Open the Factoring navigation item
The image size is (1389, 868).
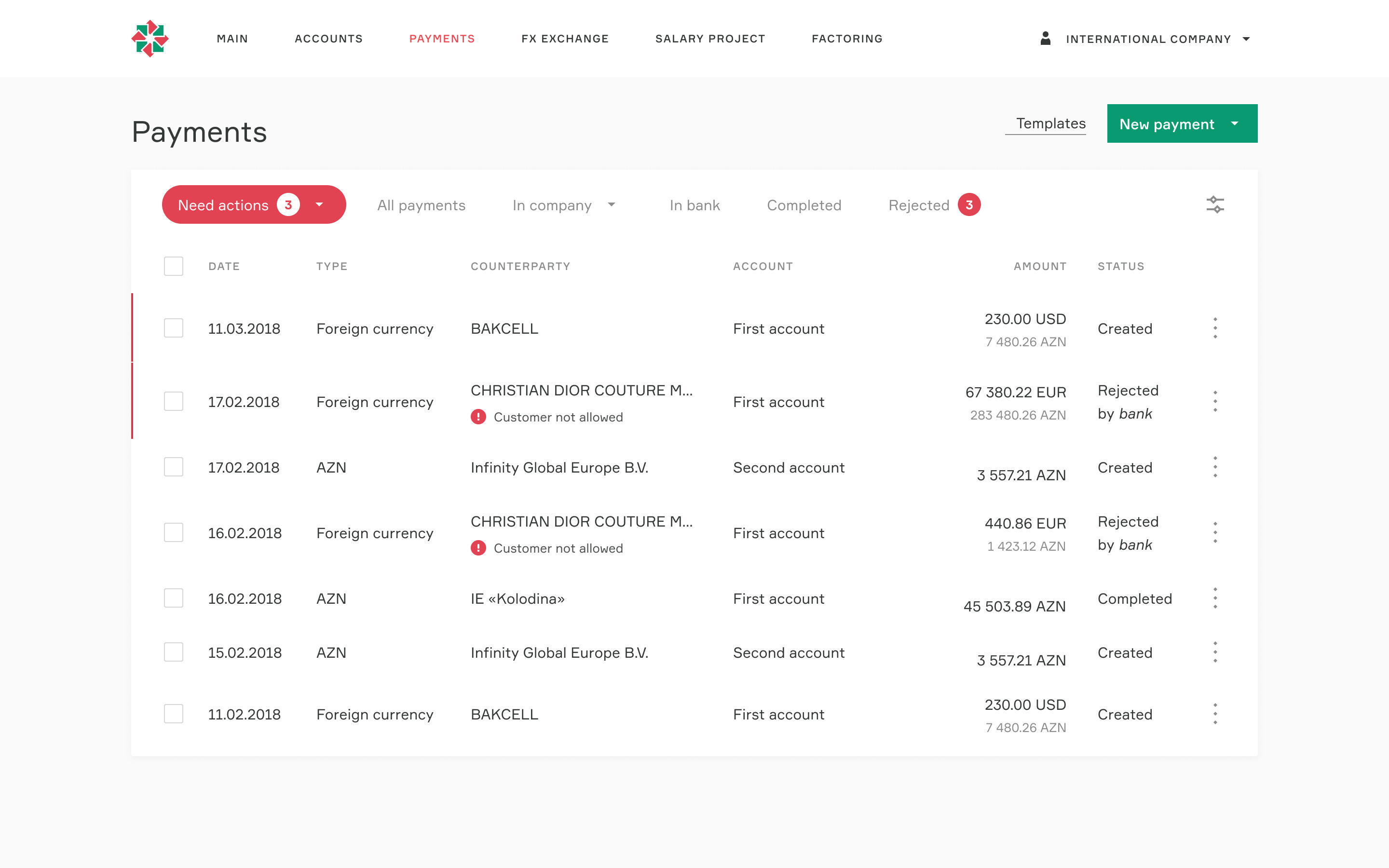pos(847,39)
